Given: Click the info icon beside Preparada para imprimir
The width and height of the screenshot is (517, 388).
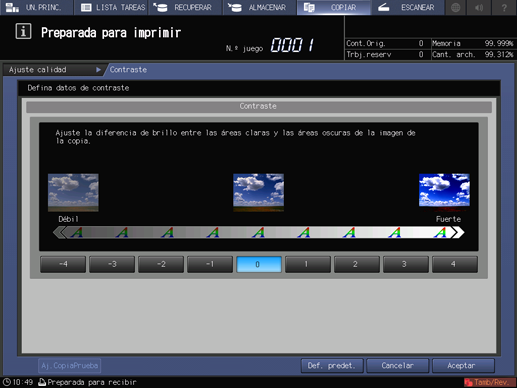Looking at the screenshot, I should point(23,32).
